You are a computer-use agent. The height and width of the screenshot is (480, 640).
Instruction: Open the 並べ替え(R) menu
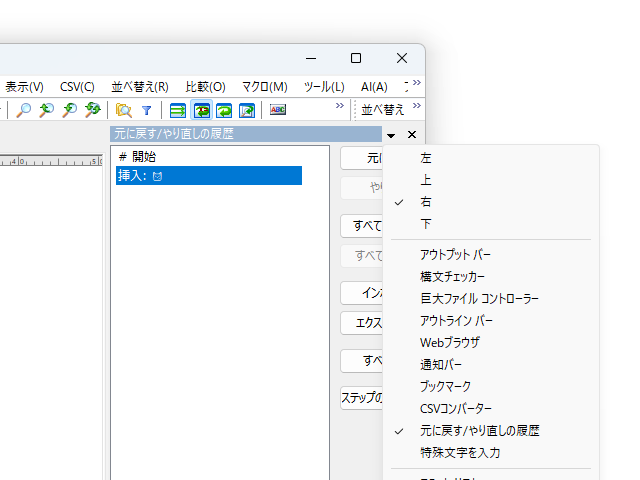click(140, 87)
